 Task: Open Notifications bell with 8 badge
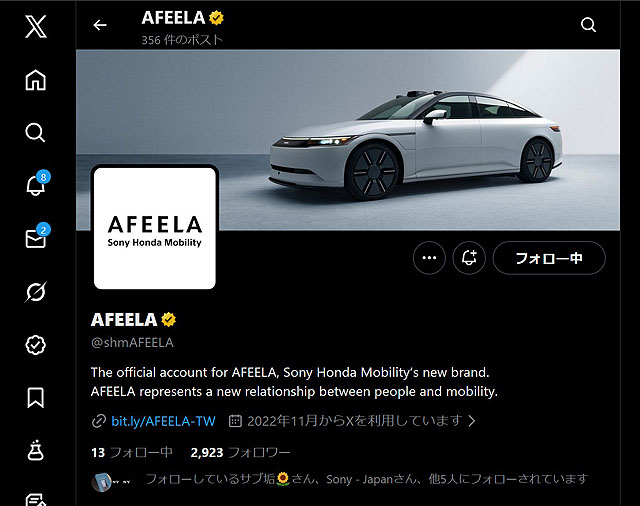tap(38, 184)
